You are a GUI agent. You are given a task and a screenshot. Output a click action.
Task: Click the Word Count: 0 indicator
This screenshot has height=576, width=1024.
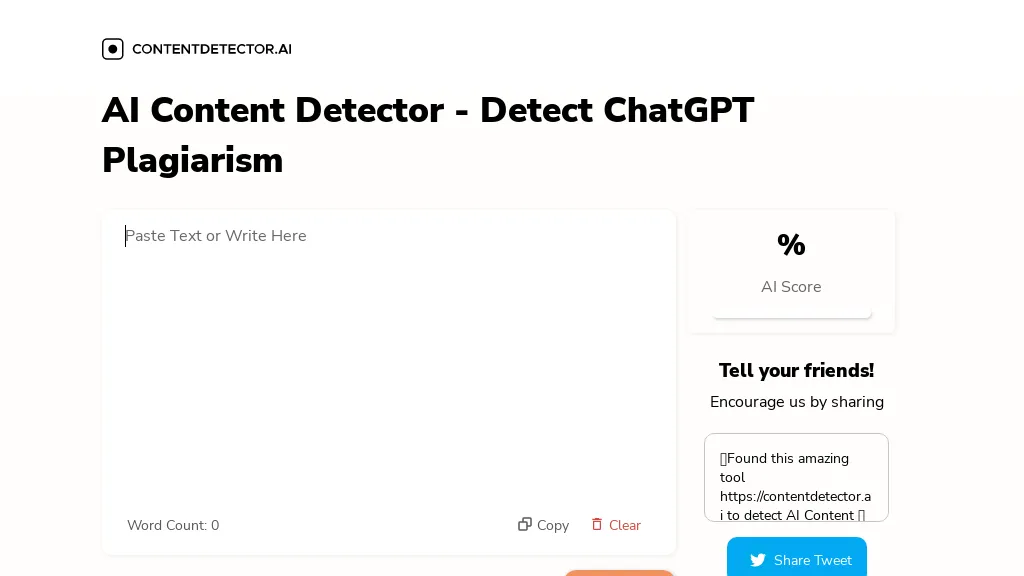(173, 525)
